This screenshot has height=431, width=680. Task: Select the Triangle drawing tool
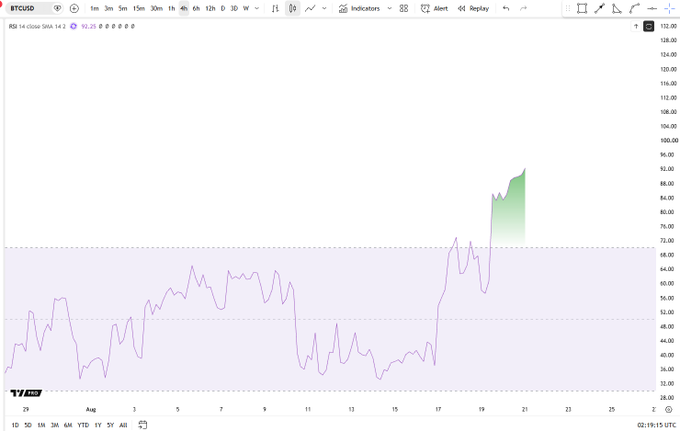[617, 8]
